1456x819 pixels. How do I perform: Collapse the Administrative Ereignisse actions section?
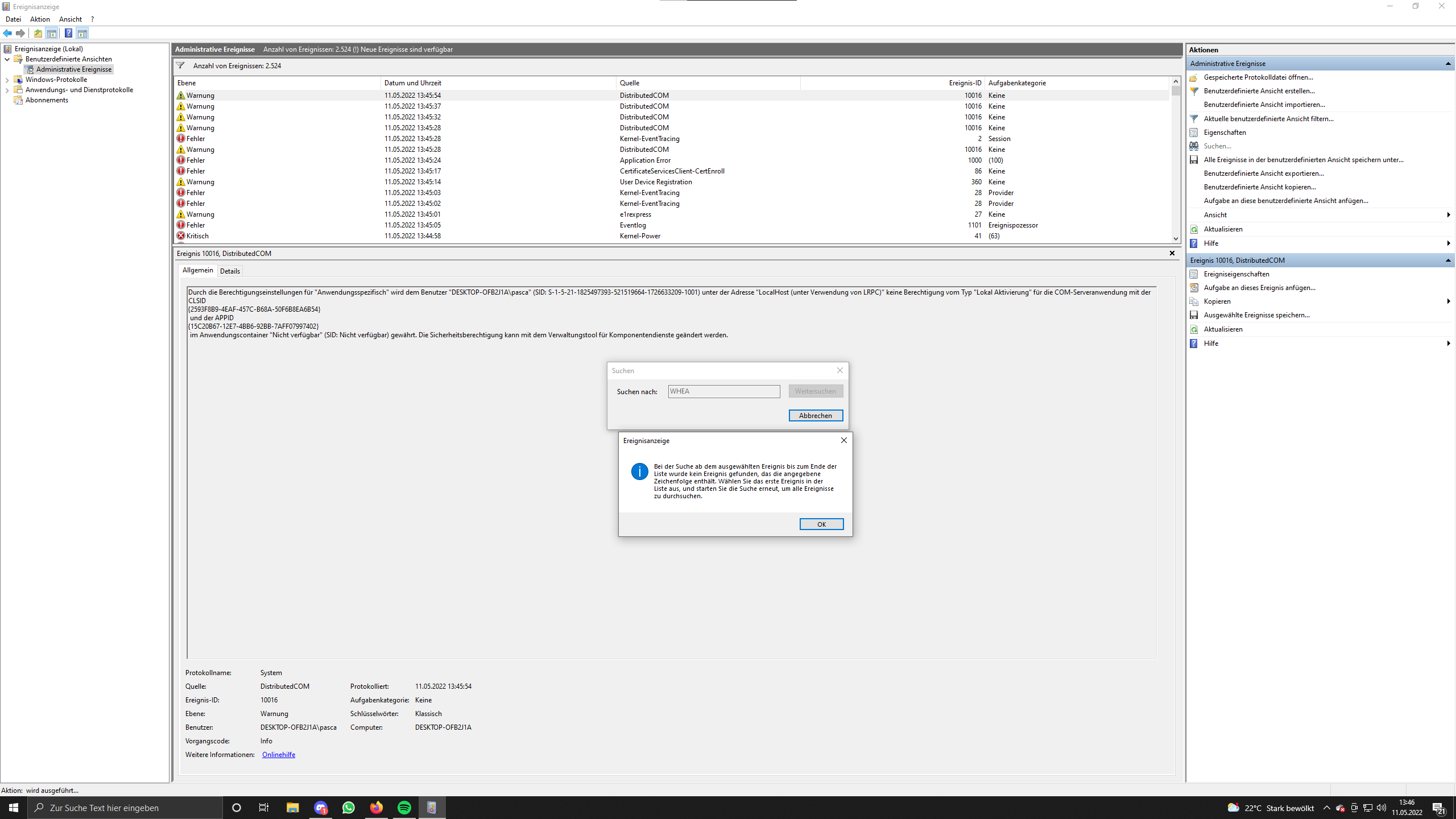coord(1448,64)
